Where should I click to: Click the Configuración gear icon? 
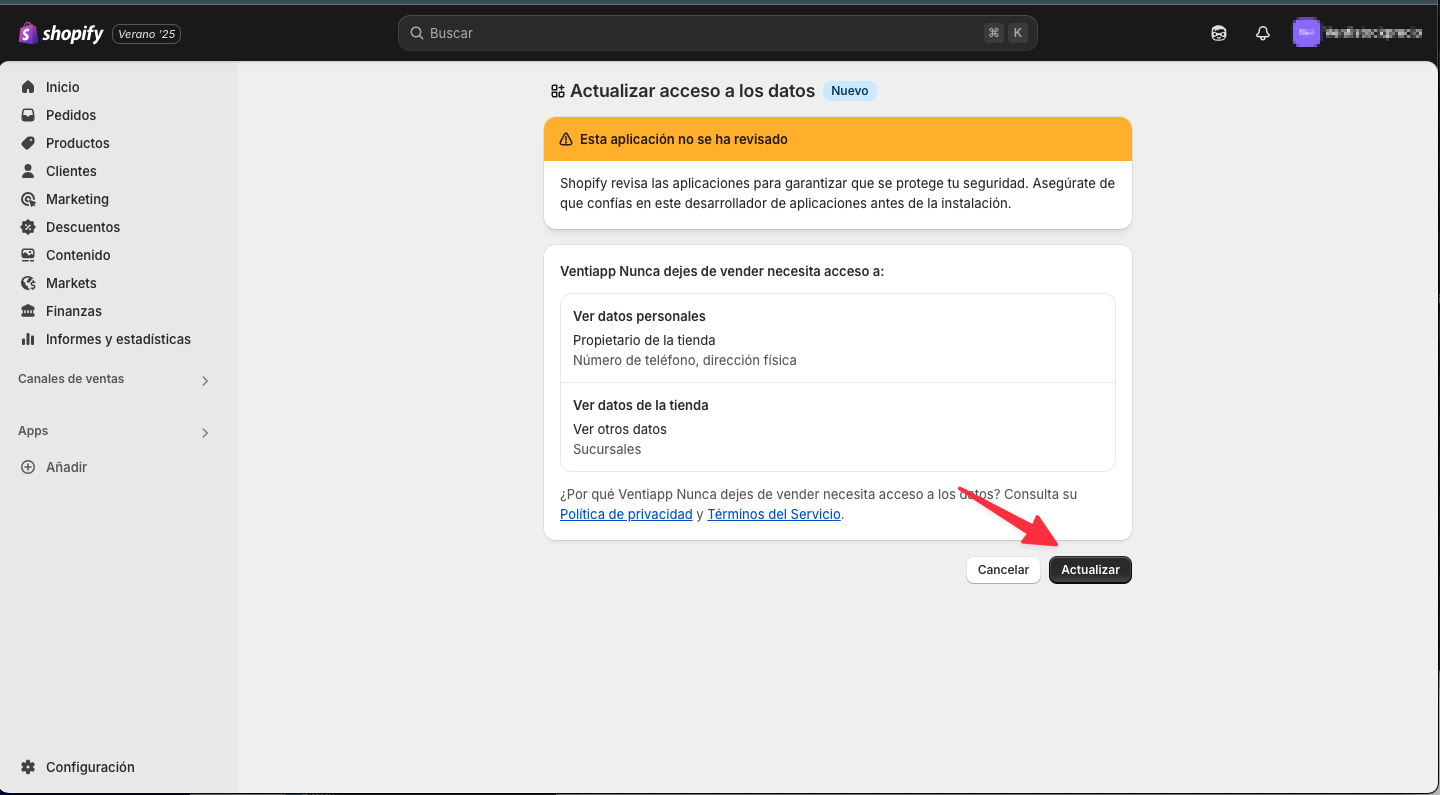pyautogui.click(x=28, y=767)
